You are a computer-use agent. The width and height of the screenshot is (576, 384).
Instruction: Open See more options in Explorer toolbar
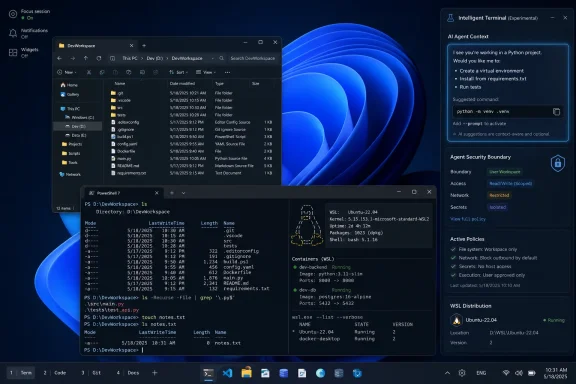point(227,72)
